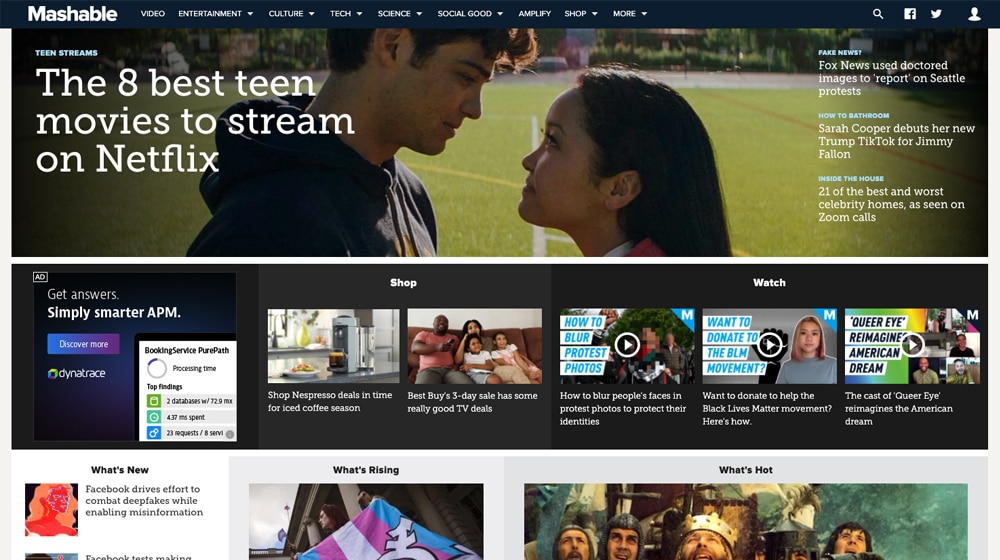The image size is (1000, 560).
Task: Open the Video nav item
Action: coord(152,13)
